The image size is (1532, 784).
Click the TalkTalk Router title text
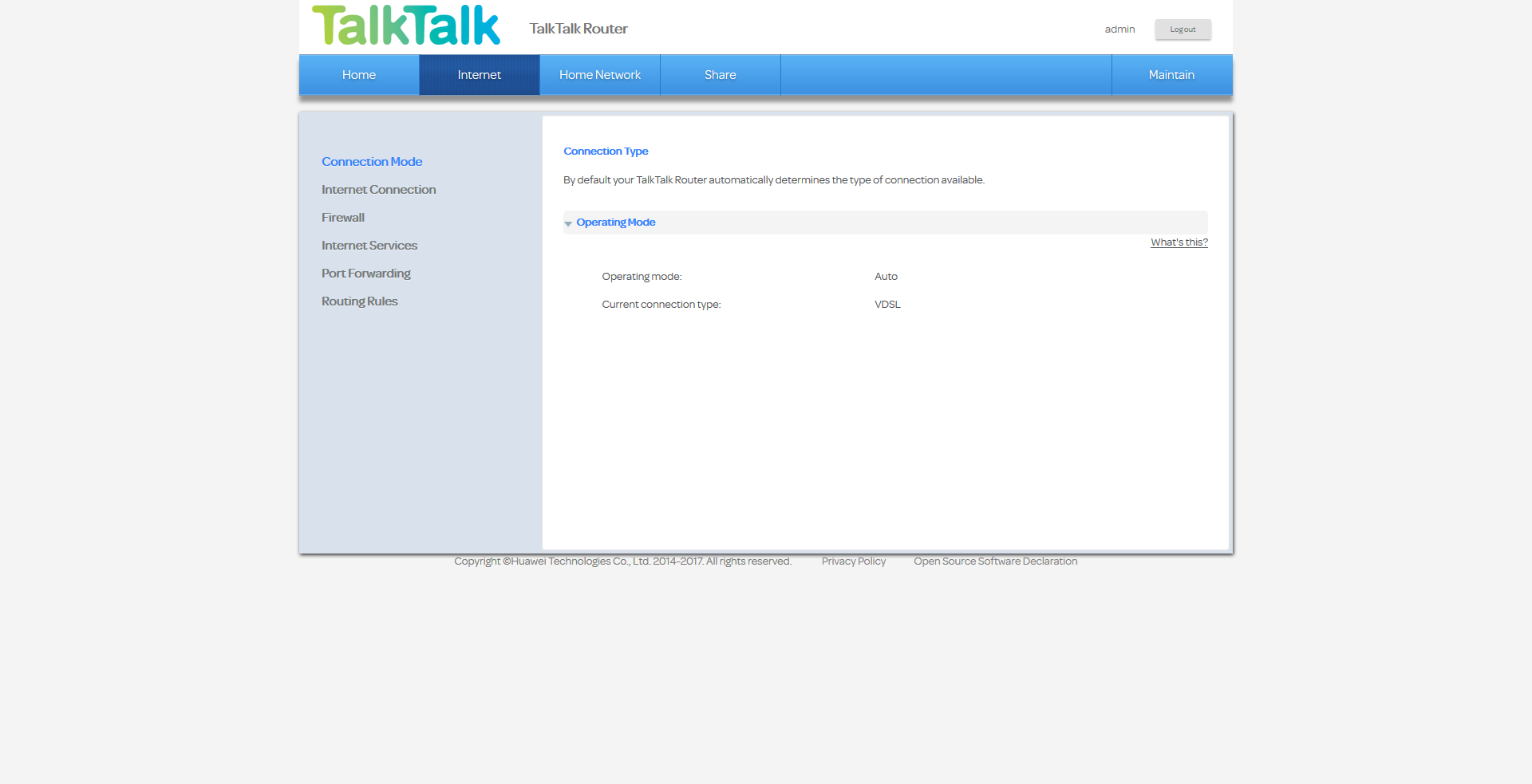[578, 29]
